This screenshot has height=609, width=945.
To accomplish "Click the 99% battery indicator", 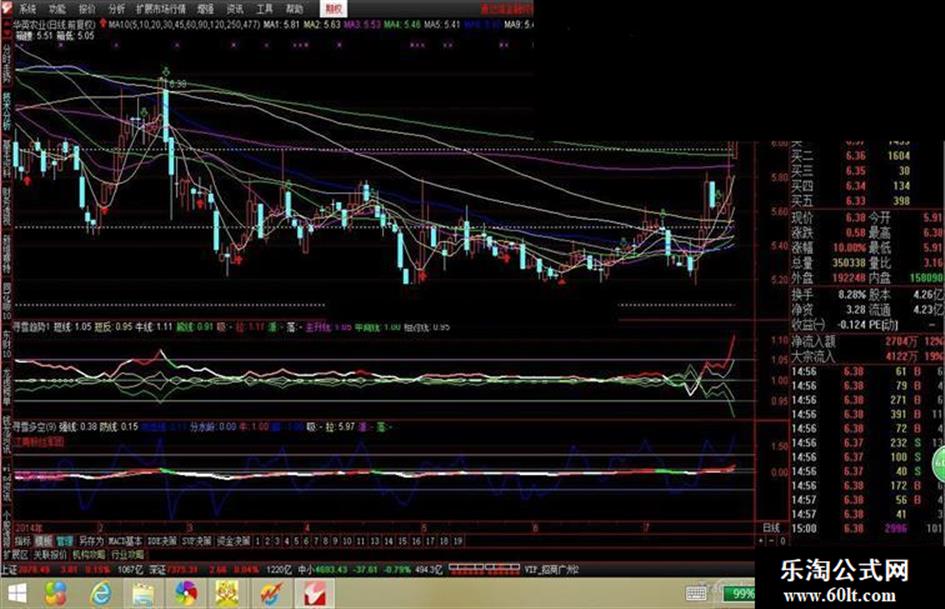I will (739, 594).
